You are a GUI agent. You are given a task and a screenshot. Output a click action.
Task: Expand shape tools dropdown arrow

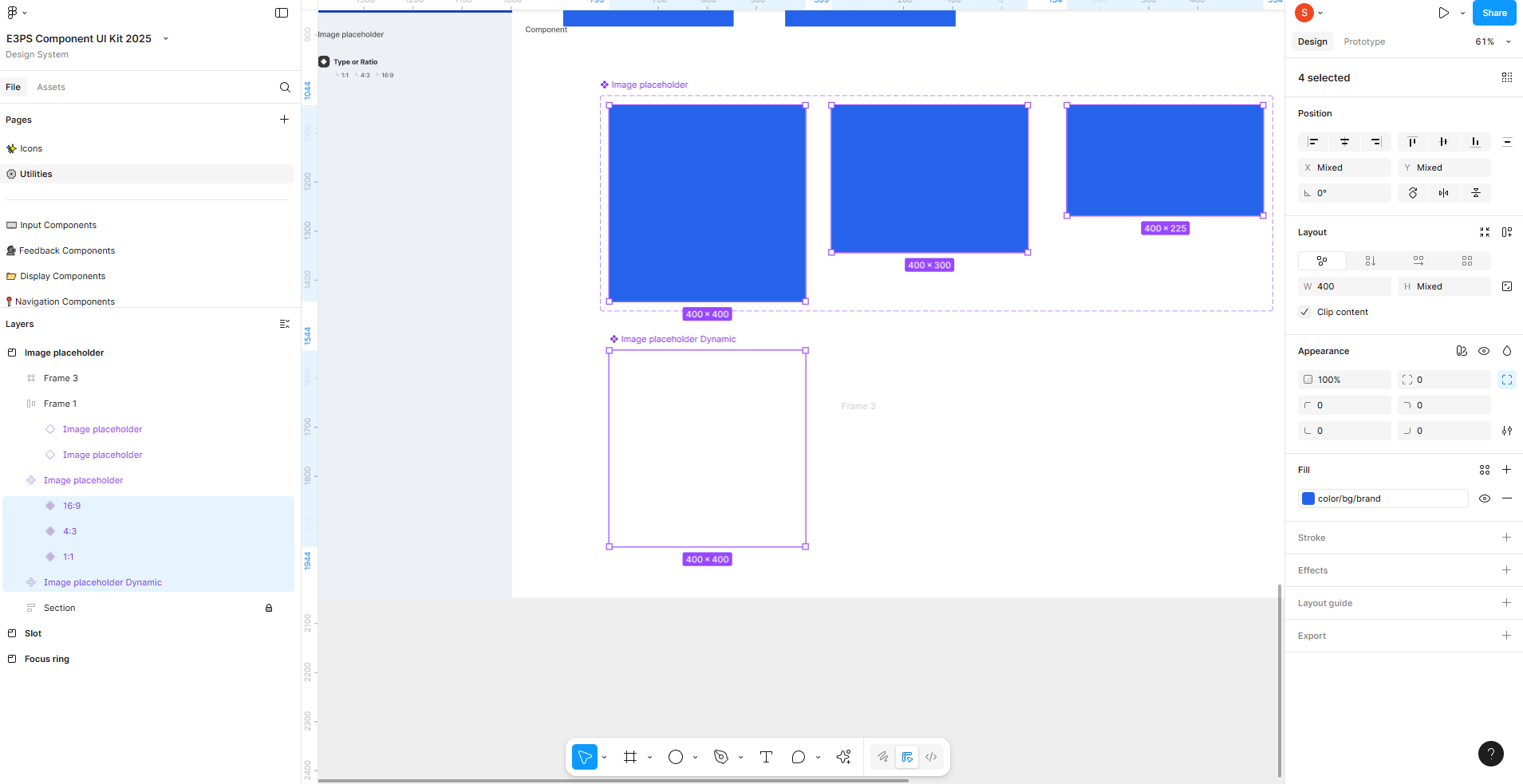[695, 757]
